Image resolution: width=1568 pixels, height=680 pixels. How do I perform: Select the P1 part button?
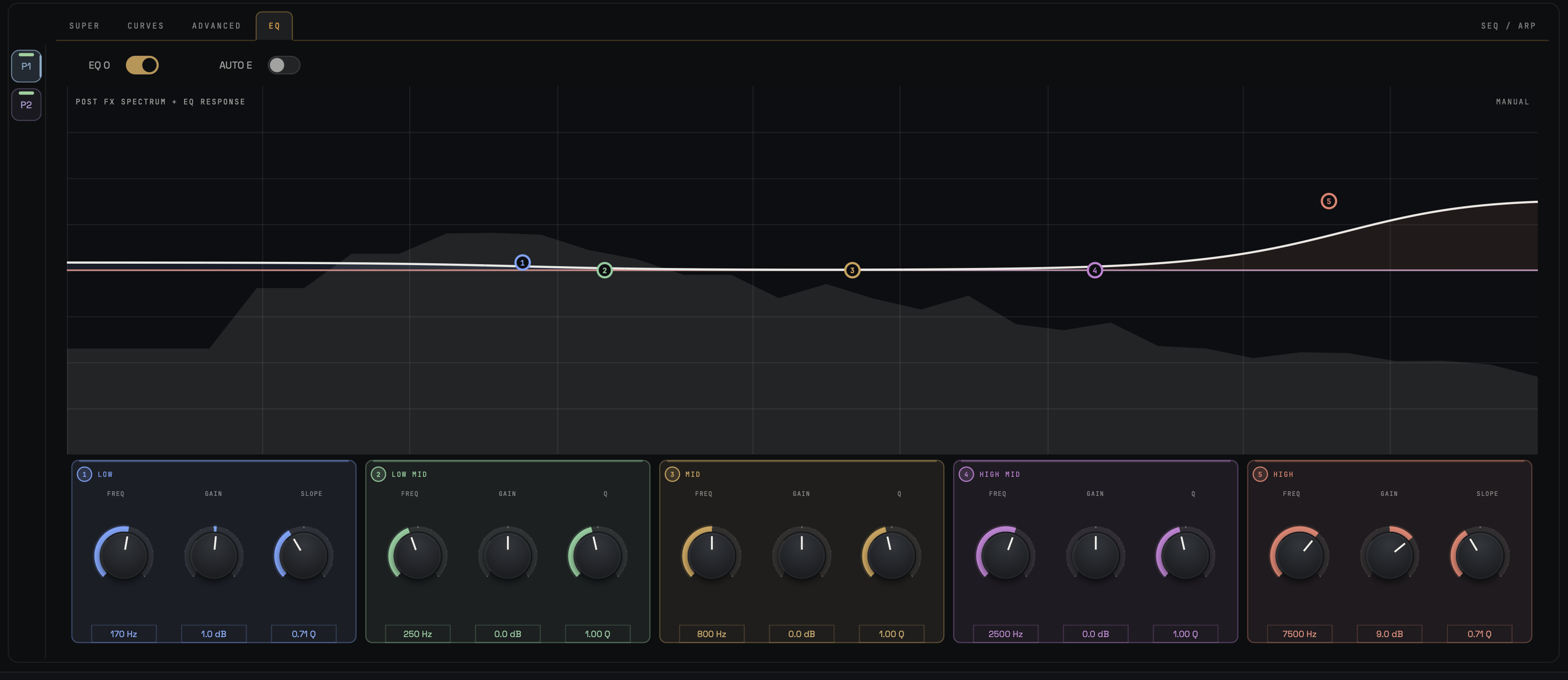tap(26, 66)
